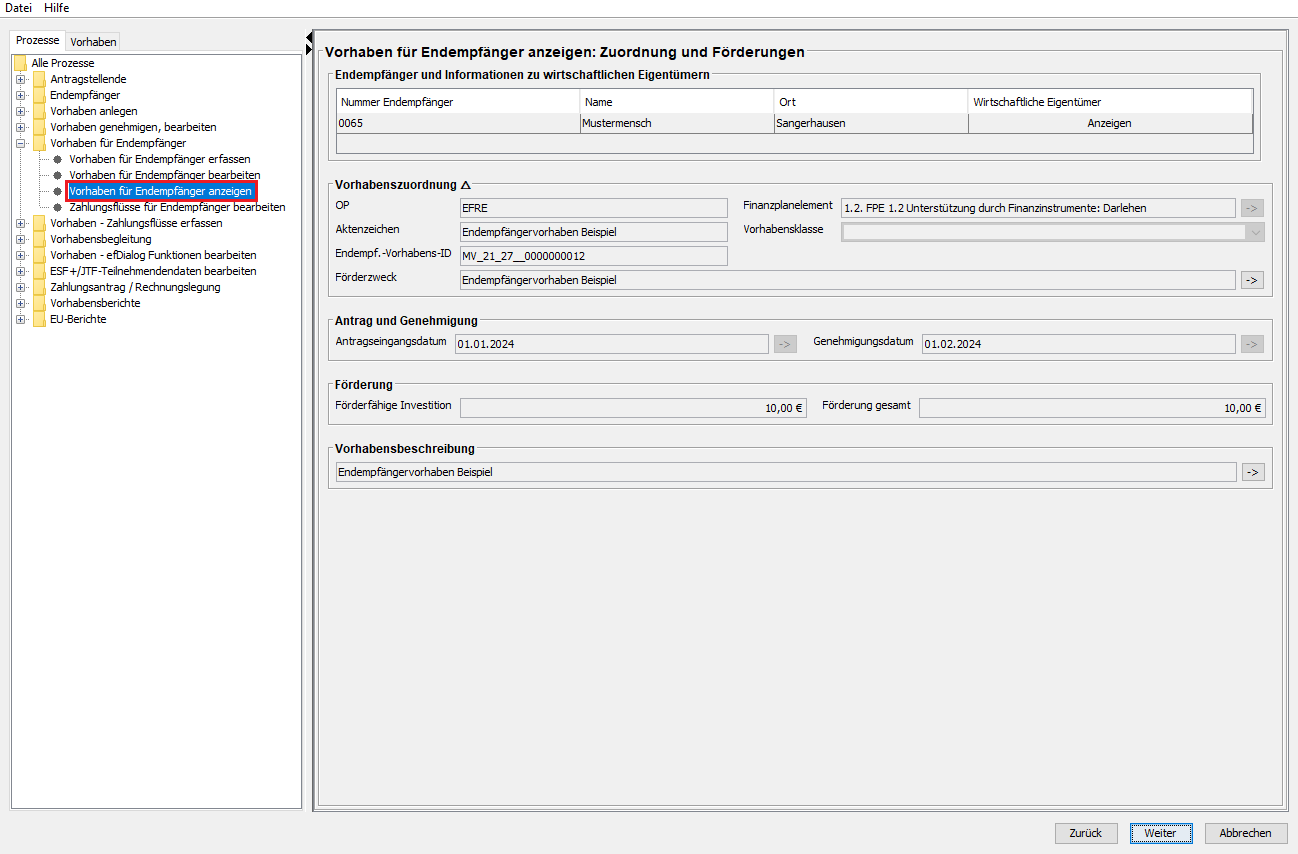The width and height of the screenshot is (1298, 854).
Task: Expand Vorhaben - Zahlungsflüsse erfassen node
Action: (20, 223)
